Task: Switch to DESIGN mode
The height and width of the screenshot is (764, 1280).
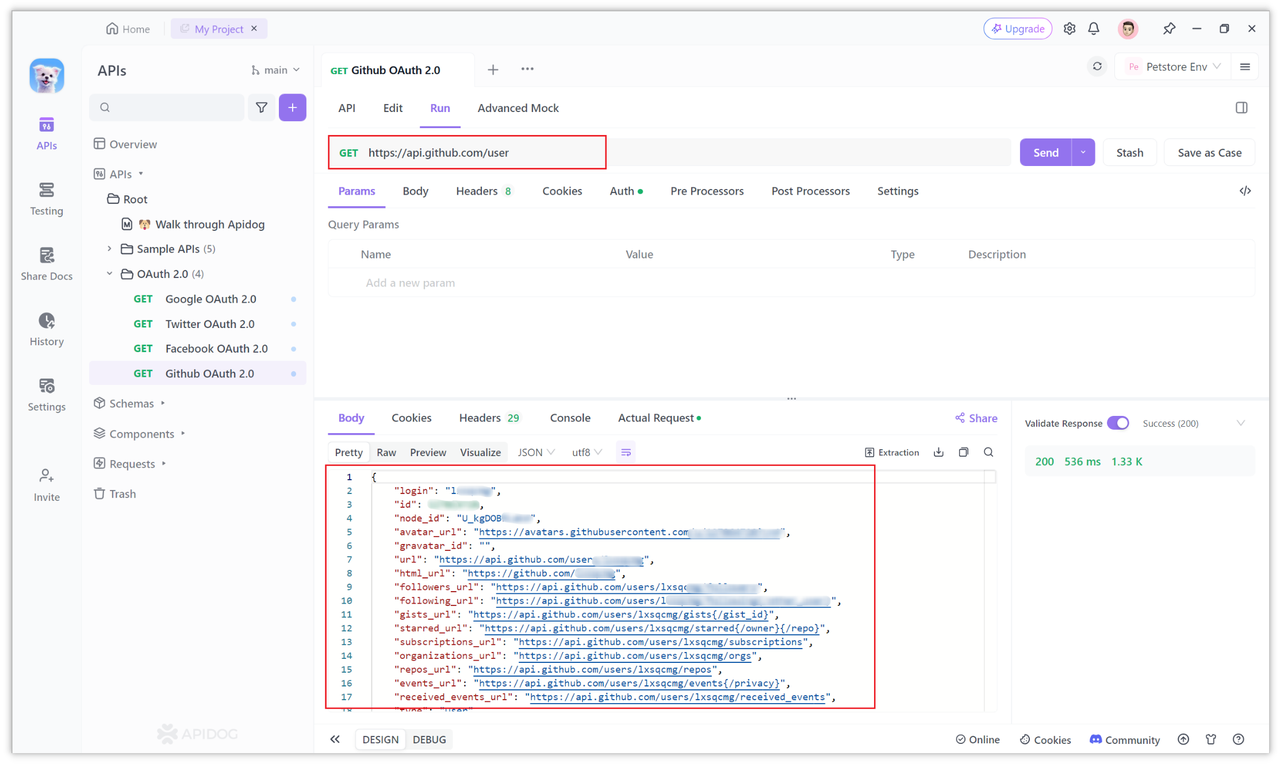Action: (380, 740)
